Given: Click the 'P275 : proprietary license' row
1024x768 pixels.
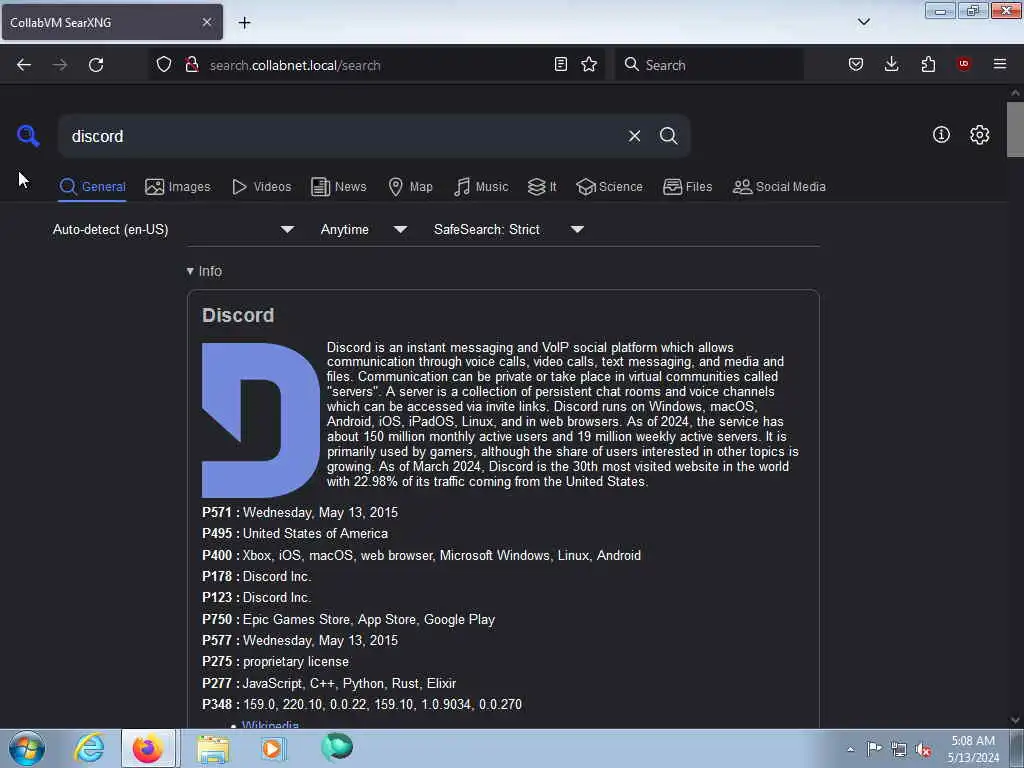Looking at the screenshot, I should tap(276, 662).
